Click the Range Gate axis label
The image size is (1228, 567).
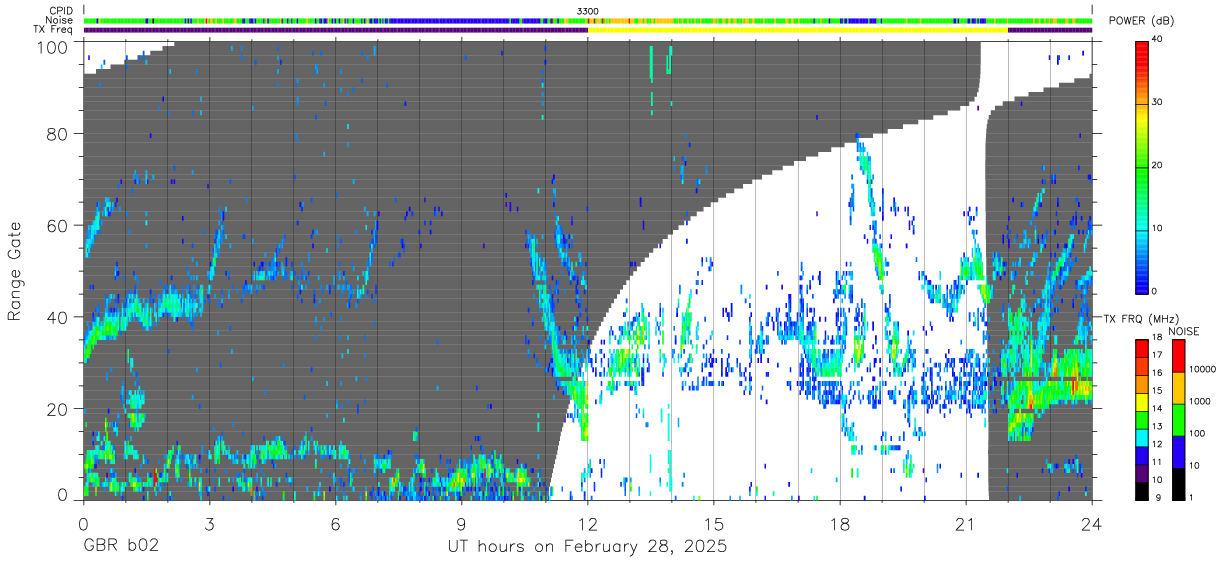[15, 272]
